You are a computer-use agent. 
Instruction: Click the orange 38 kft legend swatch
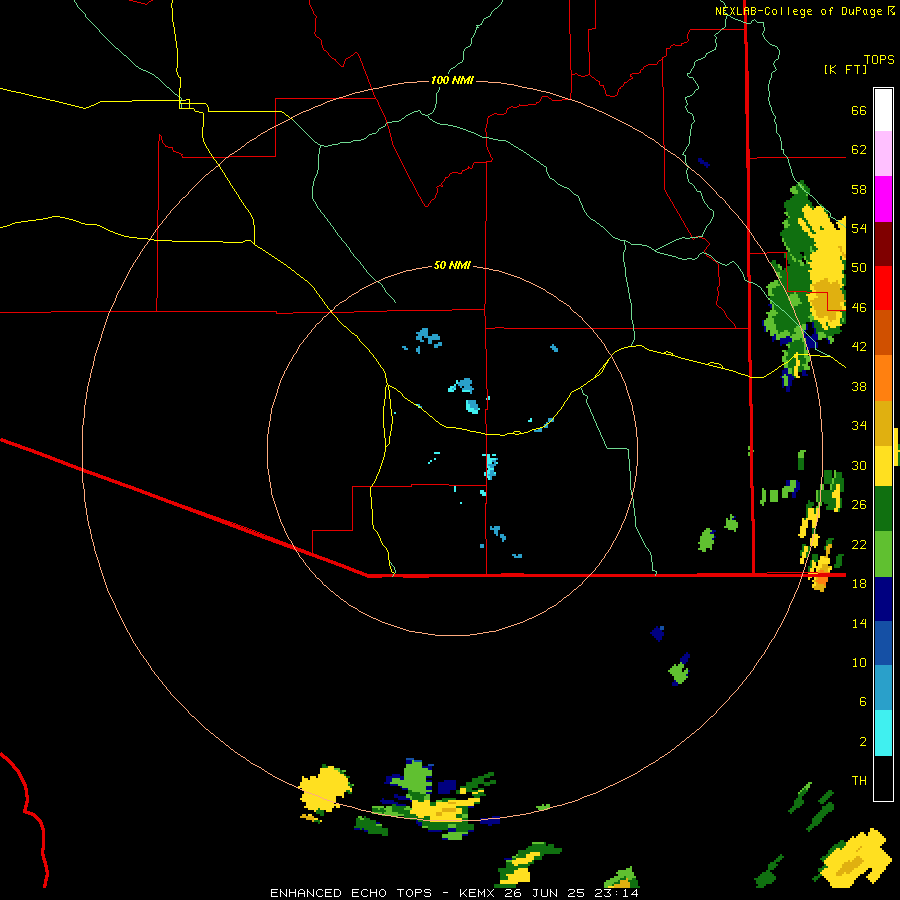[x=883, y=378]
